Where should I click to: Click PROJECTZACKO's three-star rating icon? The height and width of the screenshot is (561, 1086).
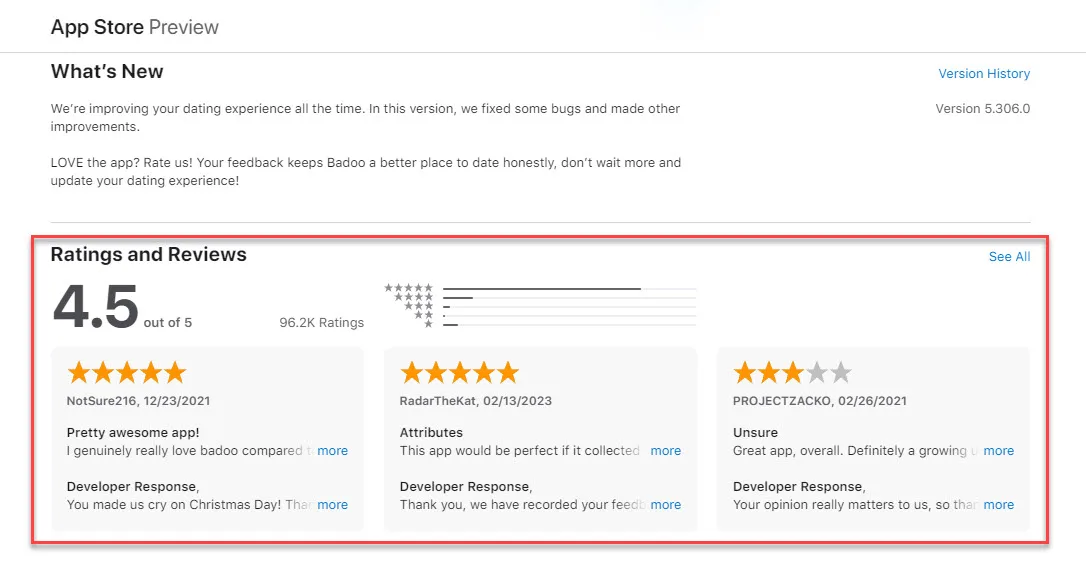pos(792,373)
